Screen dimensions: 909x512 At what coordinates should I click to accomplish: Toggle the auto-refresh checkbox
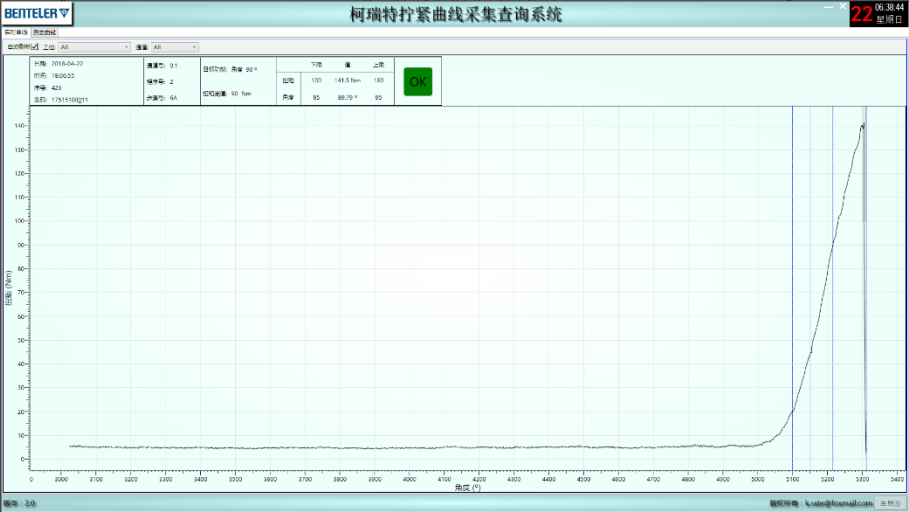click(34, 47)
